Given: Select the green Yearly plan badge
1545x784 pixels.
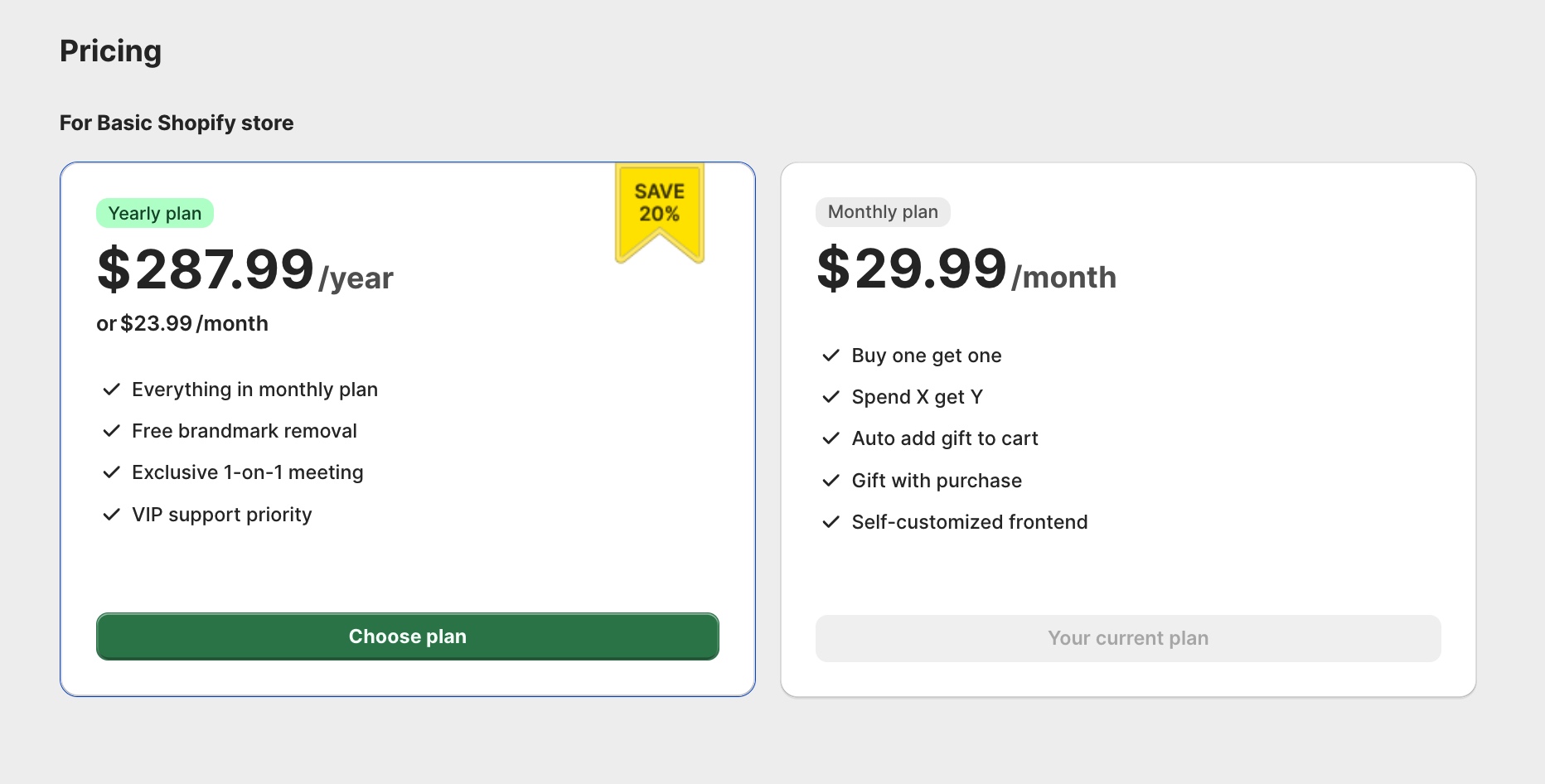Looking at the screenshot, I should click(x=155, y=213).
